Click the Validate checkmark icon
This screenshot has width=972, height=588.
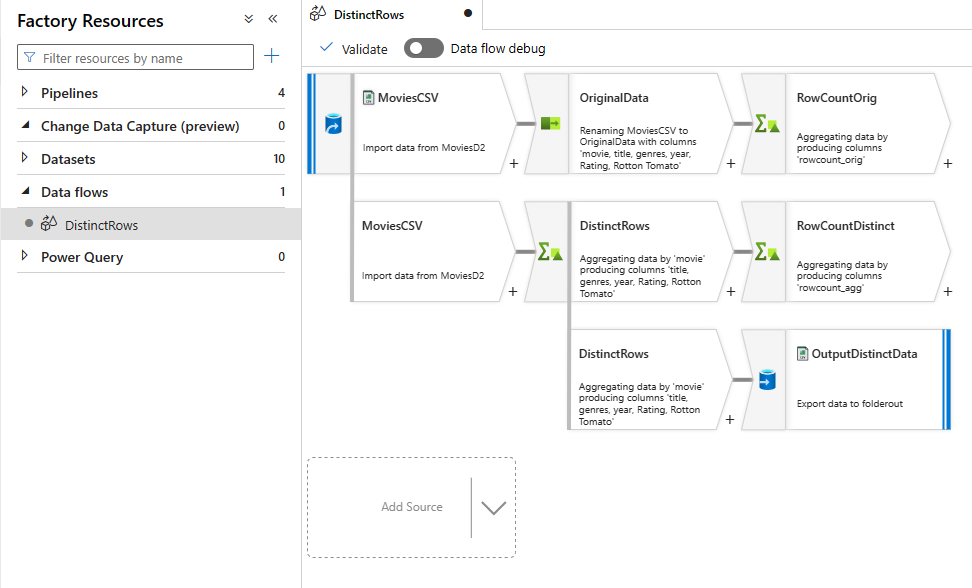pos(325,47)
